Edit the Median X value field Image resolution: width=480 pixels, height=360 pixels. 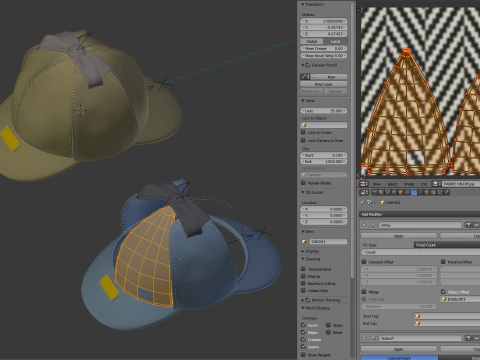[x=324, y=21]
